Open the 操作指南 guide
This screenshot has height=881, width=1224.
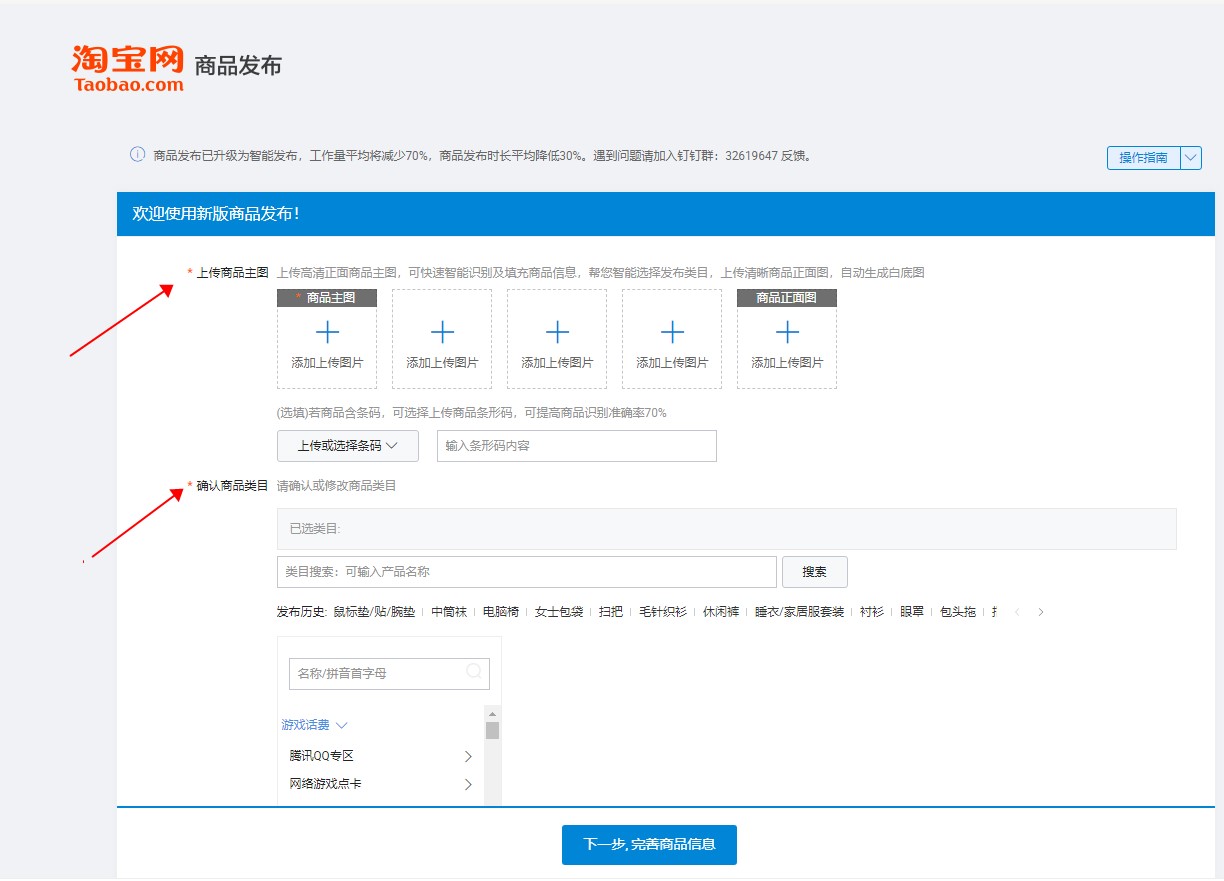[x=1141, y=157]
